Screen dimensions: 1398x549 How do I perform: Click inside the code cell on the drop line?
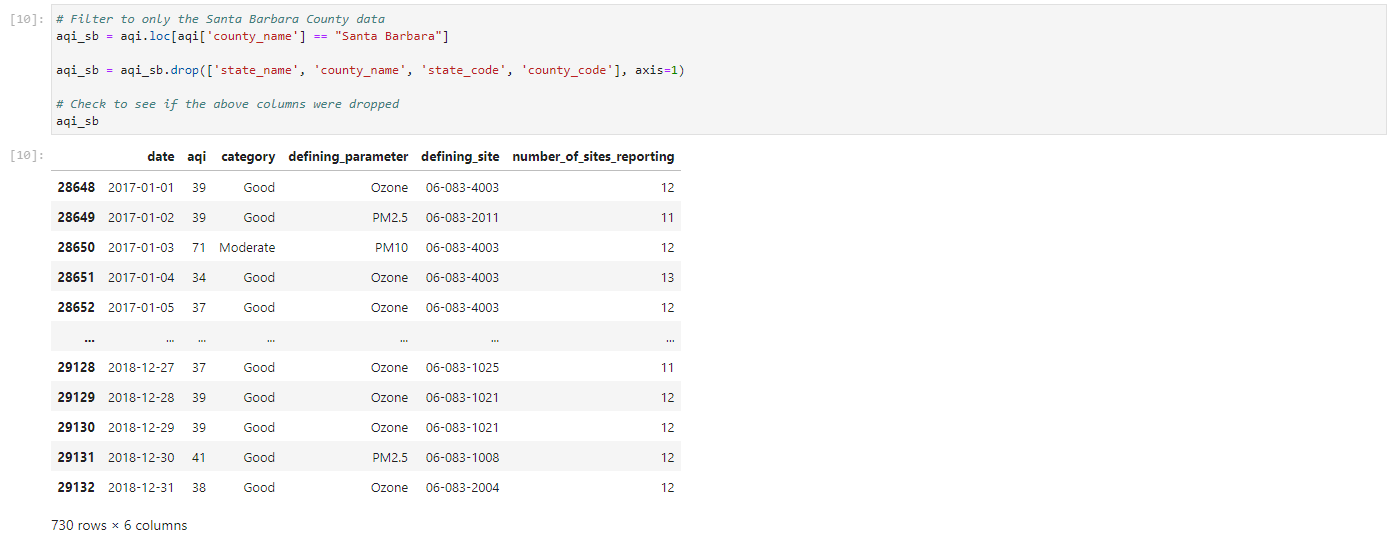point(370,70)
